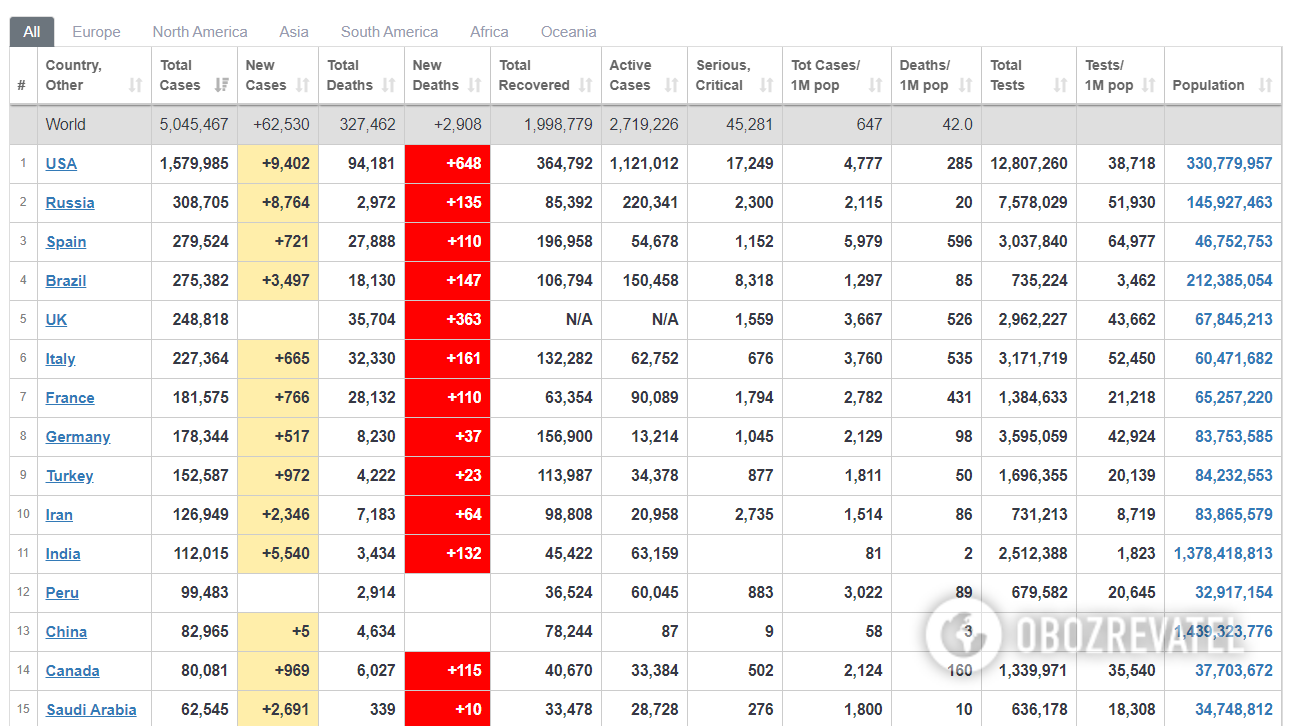Click USA population figure link
The image size is (1300, 726).
point(1229,164)
